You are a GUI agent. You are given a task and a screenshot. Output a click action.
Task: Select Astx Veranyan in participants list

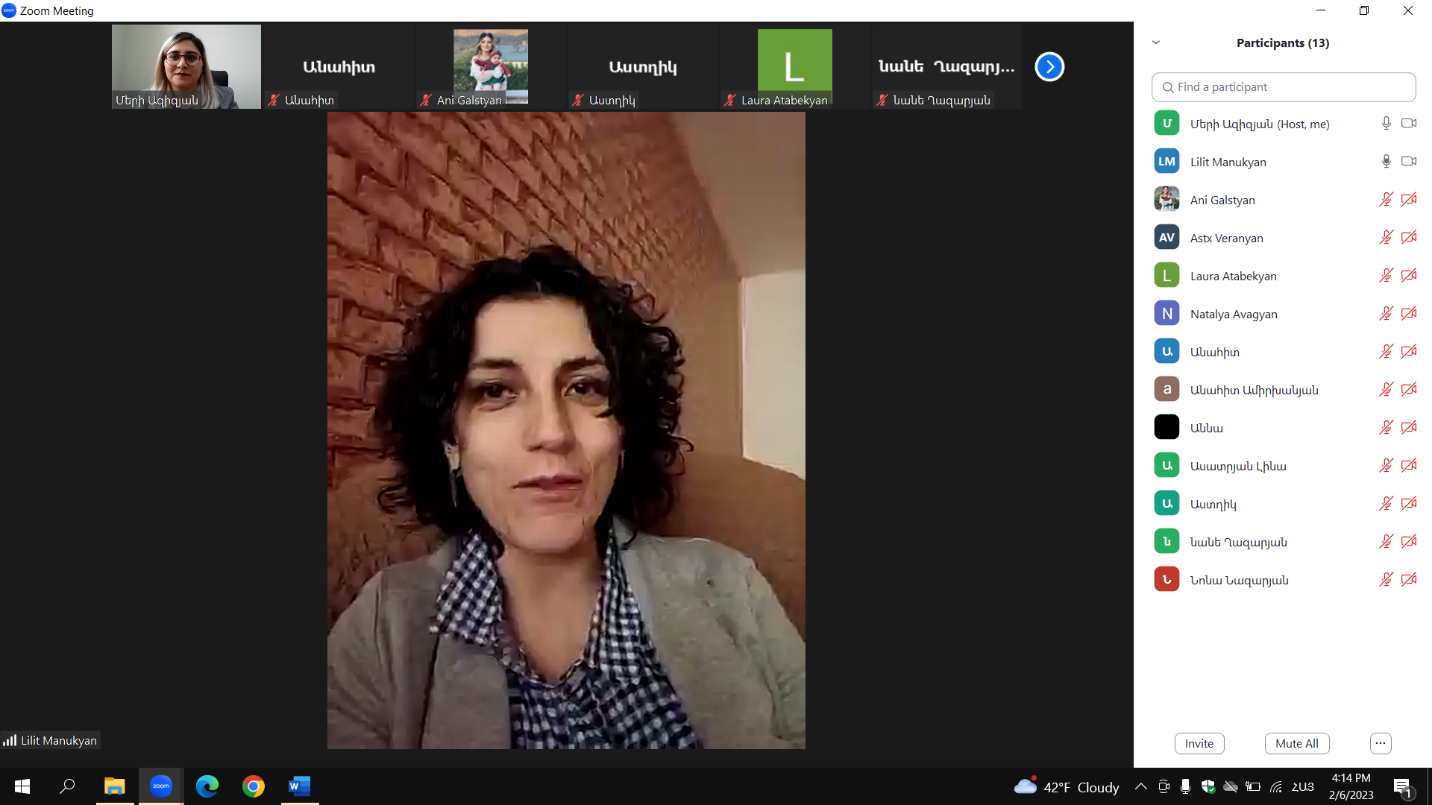[x=1226, y=238]
